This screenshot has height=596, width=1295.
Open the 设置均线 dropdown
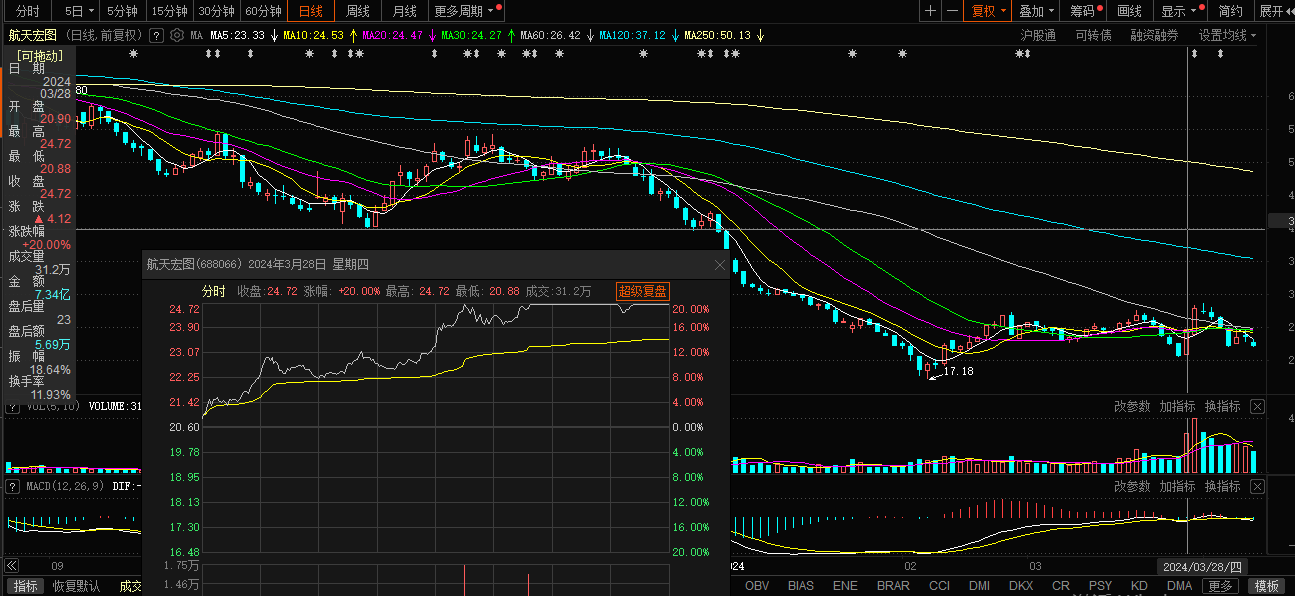[x=1227, y=35]
